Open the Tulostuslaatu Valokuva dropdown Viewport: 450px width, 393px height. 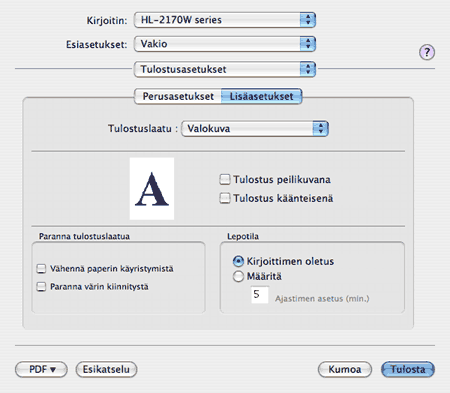click(x=255, y=129)
